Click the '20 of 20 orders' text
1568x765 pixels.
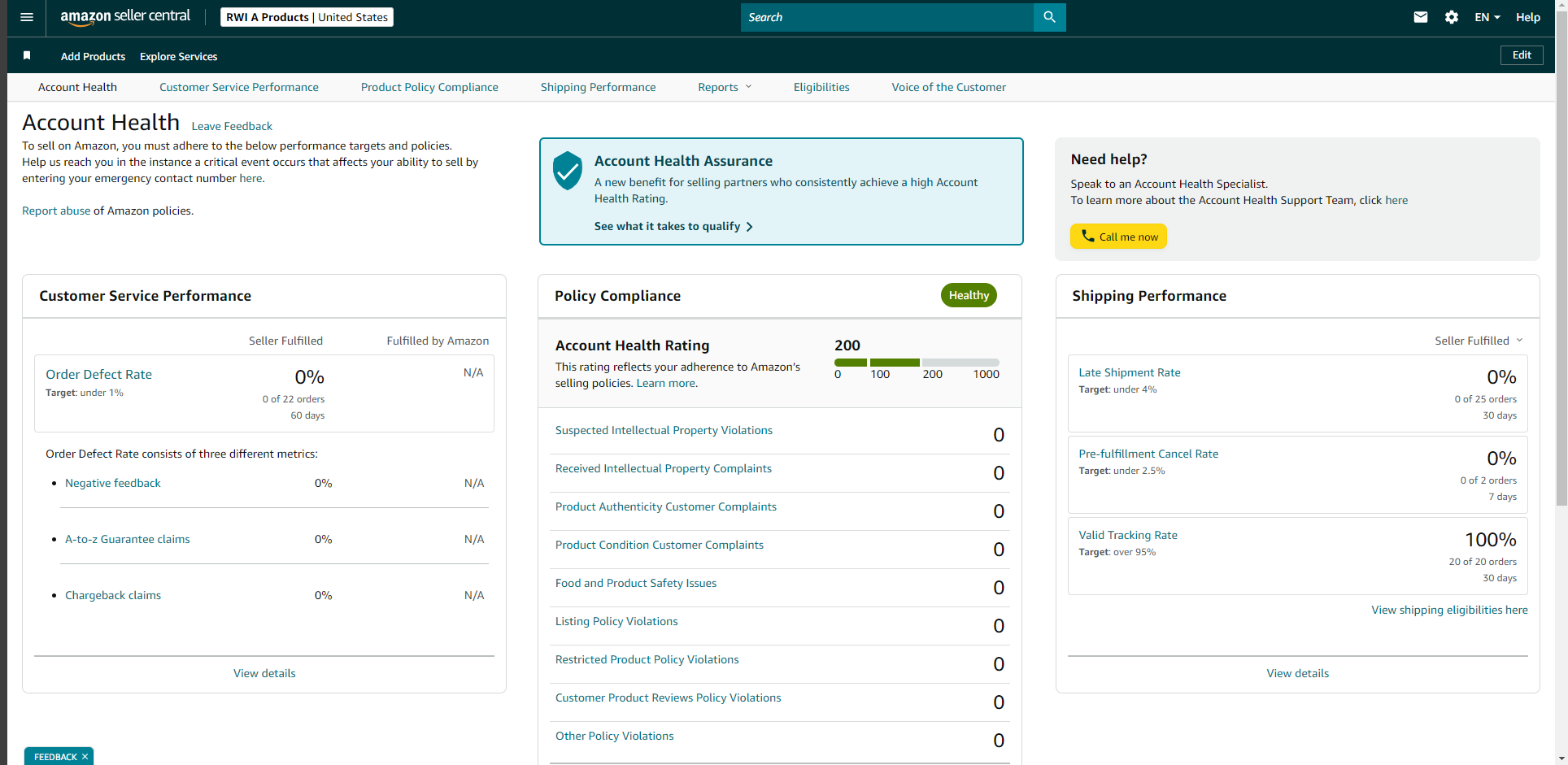click(x=1483, y=562)
